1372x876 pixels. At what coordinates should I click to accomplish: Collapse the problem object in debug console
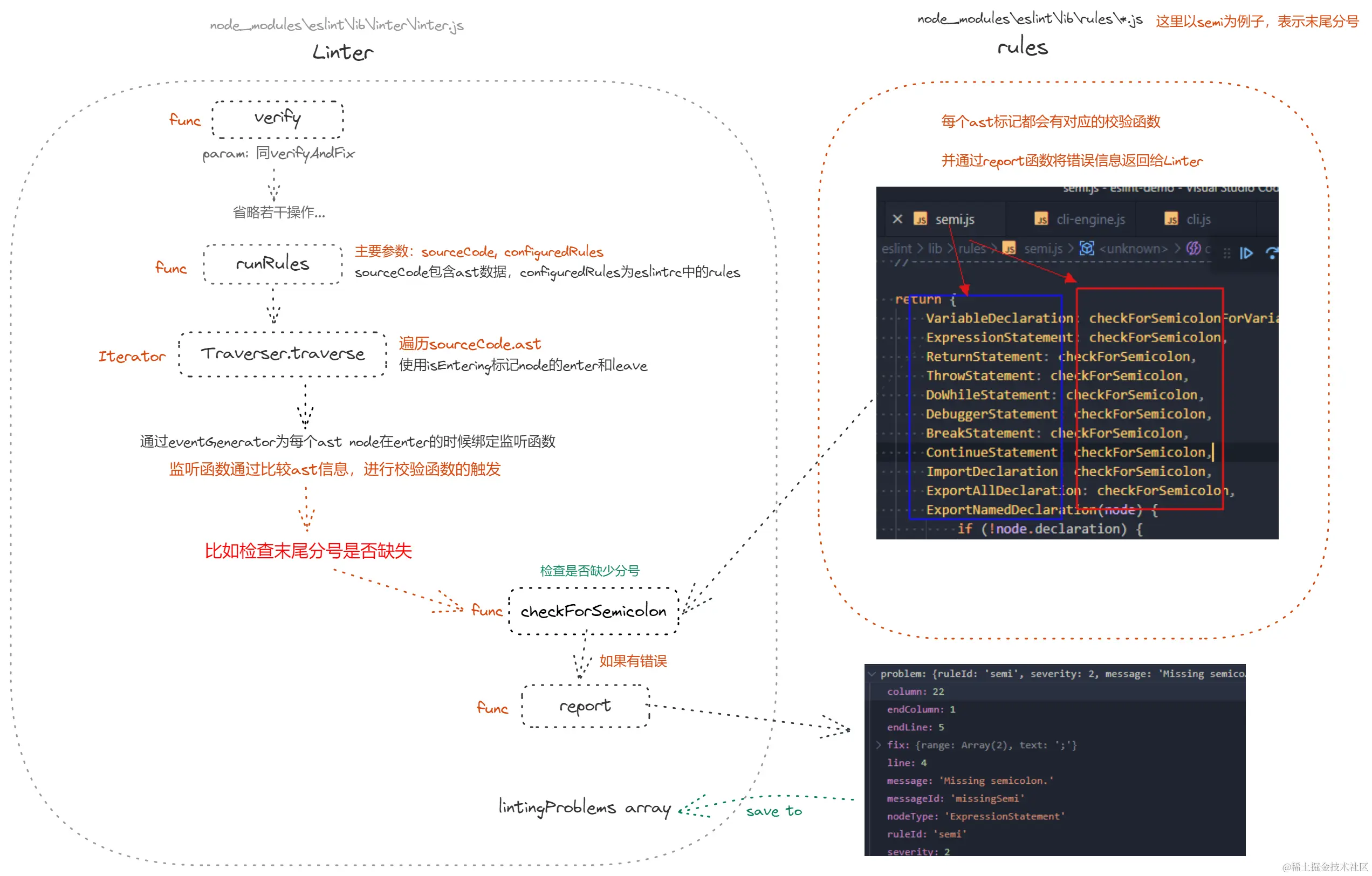[x=872, y=674]
